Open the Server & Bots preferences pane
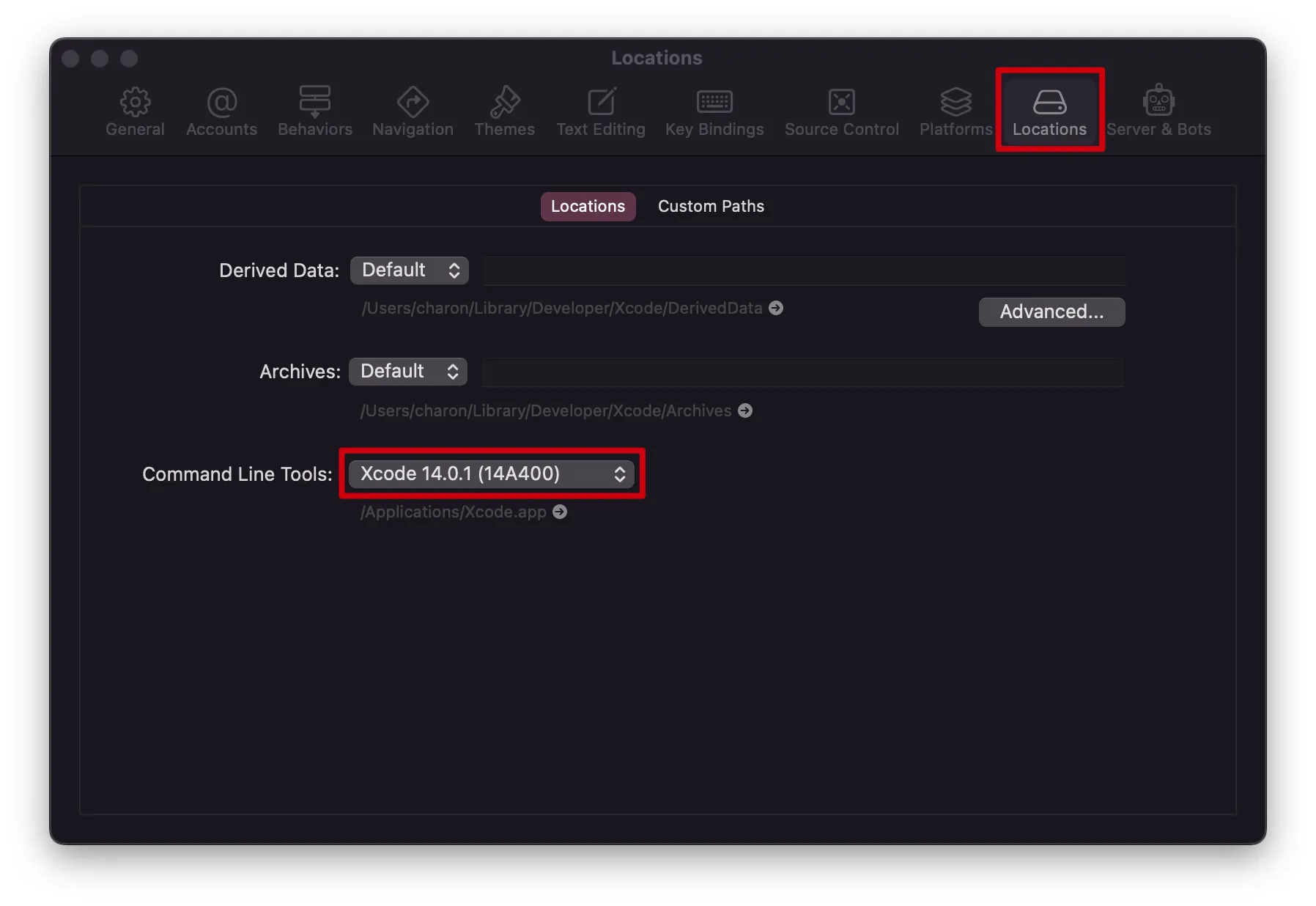This screenshot has width=1316, height=906. pyautogui.click(x=1158, y=111)
